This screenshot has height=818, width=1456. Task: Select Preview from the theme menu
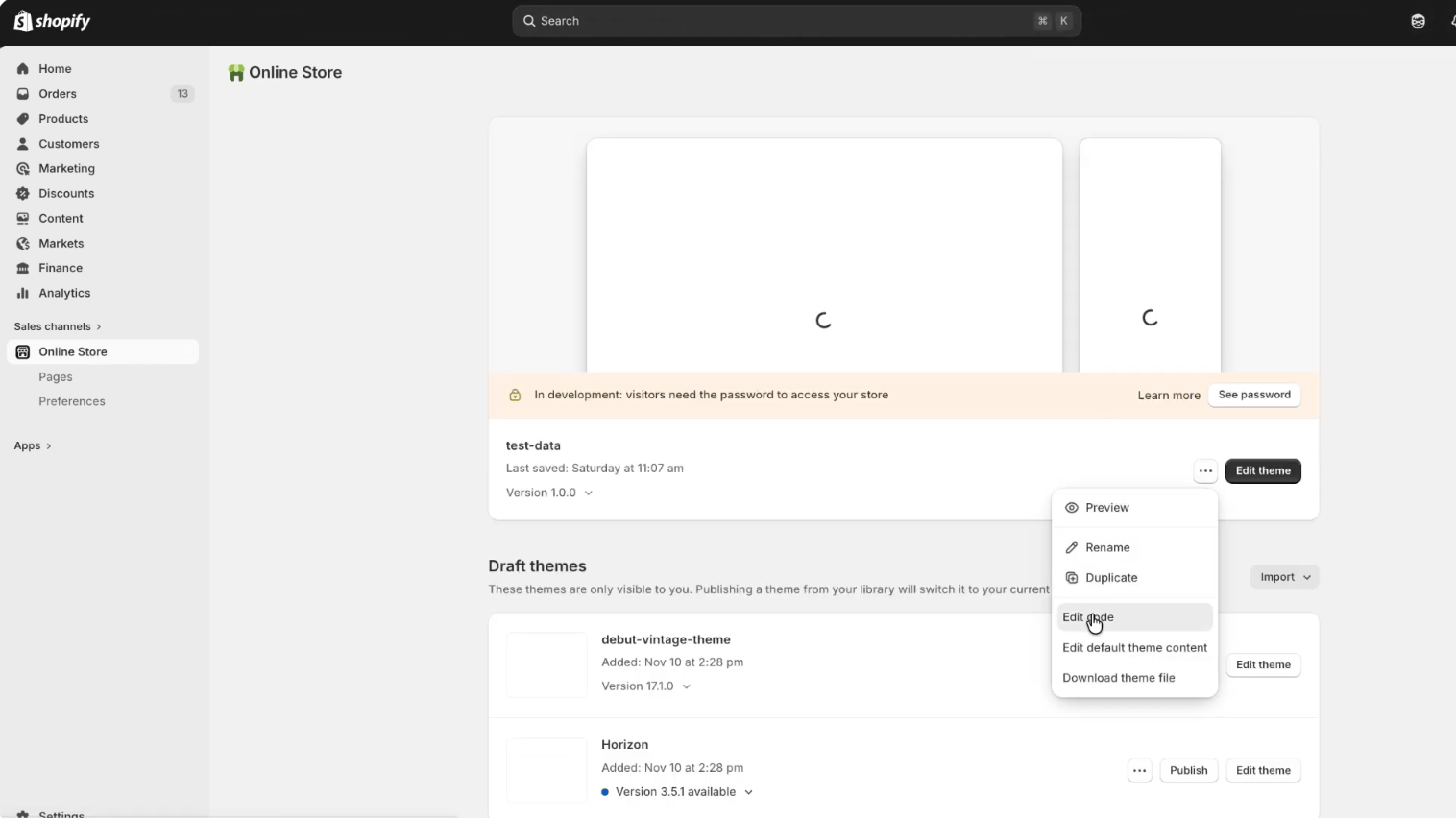tap(1134, 508)
